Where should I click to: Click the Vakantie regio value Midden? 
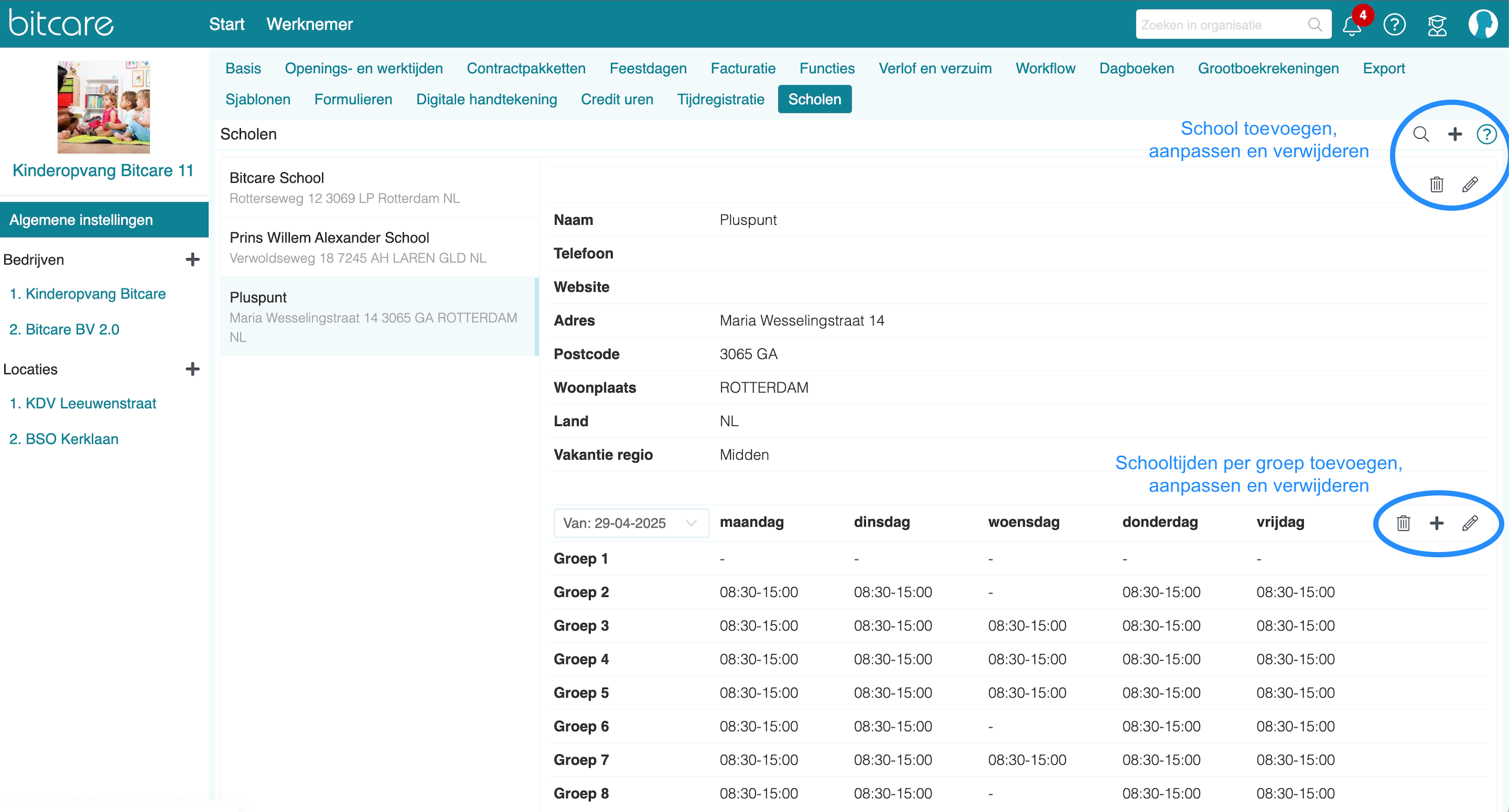pyautogui.click(x=744, y=454)
